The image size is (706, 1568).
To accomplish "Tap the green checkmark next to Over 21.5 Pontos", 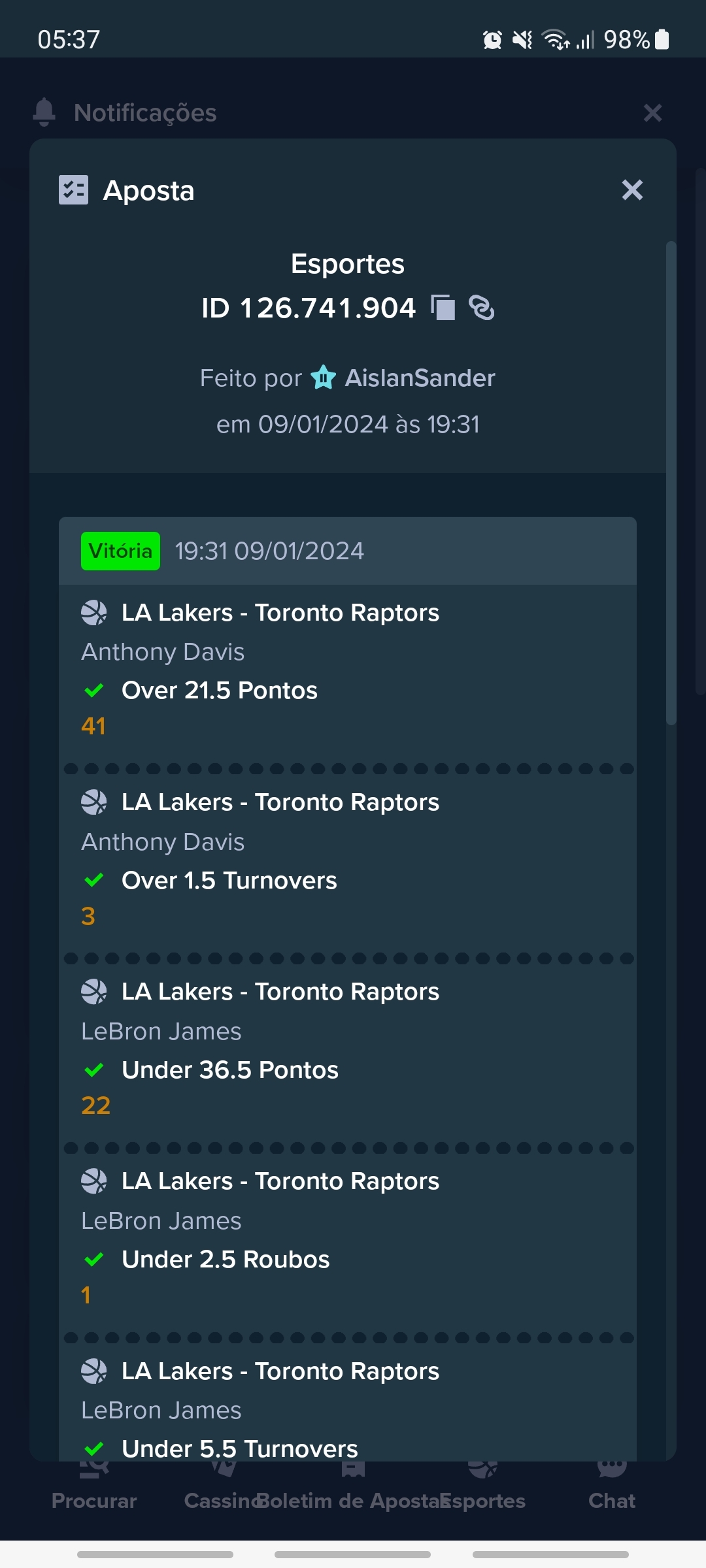I will [94, 691].
